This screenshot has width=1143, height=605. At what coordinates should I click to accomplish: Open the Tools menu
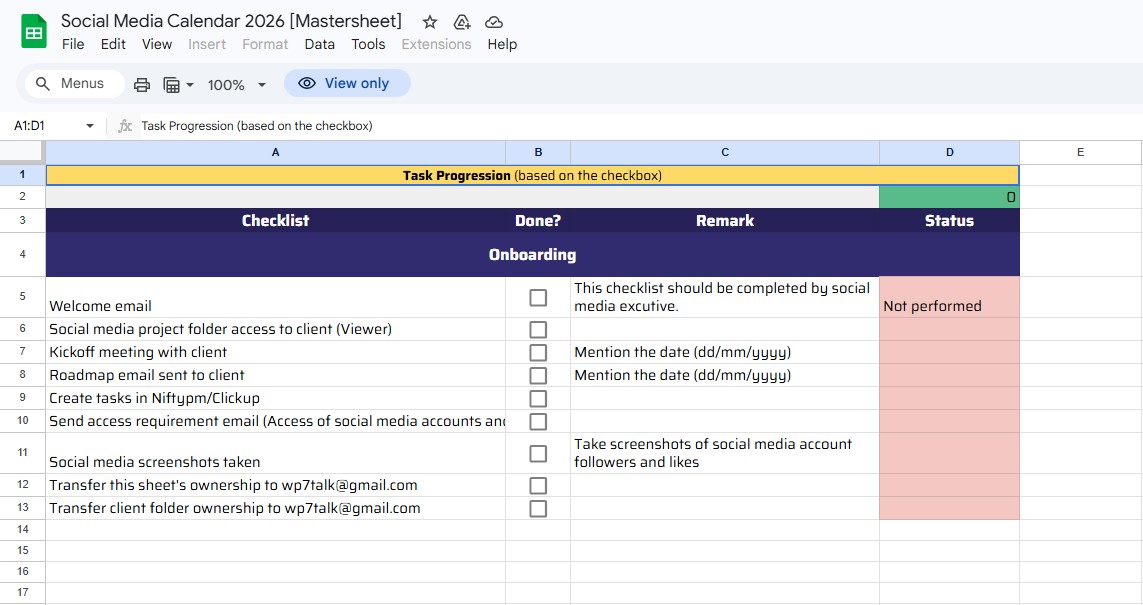[x=368, y=44]
